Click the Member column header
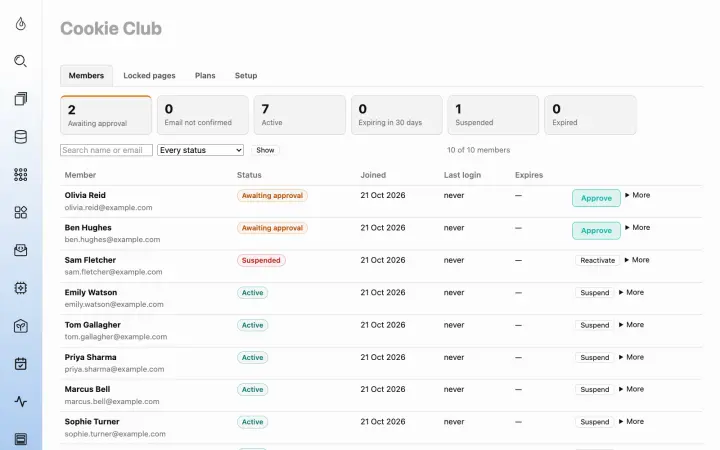This screenshot has height=450, width=720. [80, 175]
